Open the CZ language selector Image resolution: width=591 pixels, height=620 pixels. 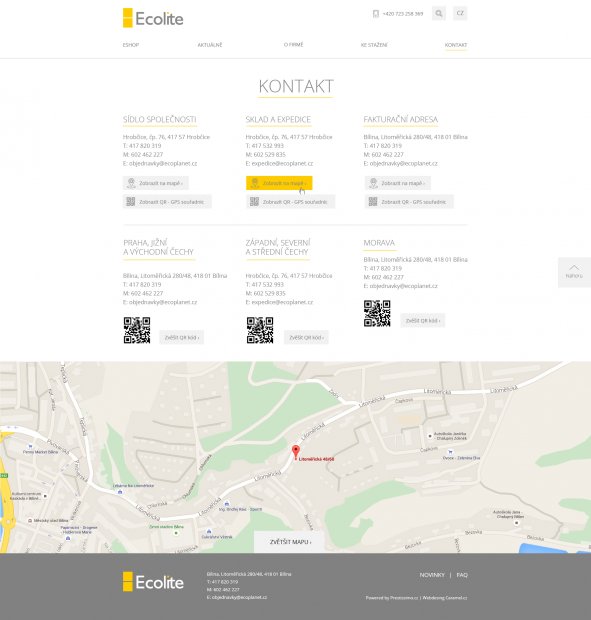pos(460,13)
